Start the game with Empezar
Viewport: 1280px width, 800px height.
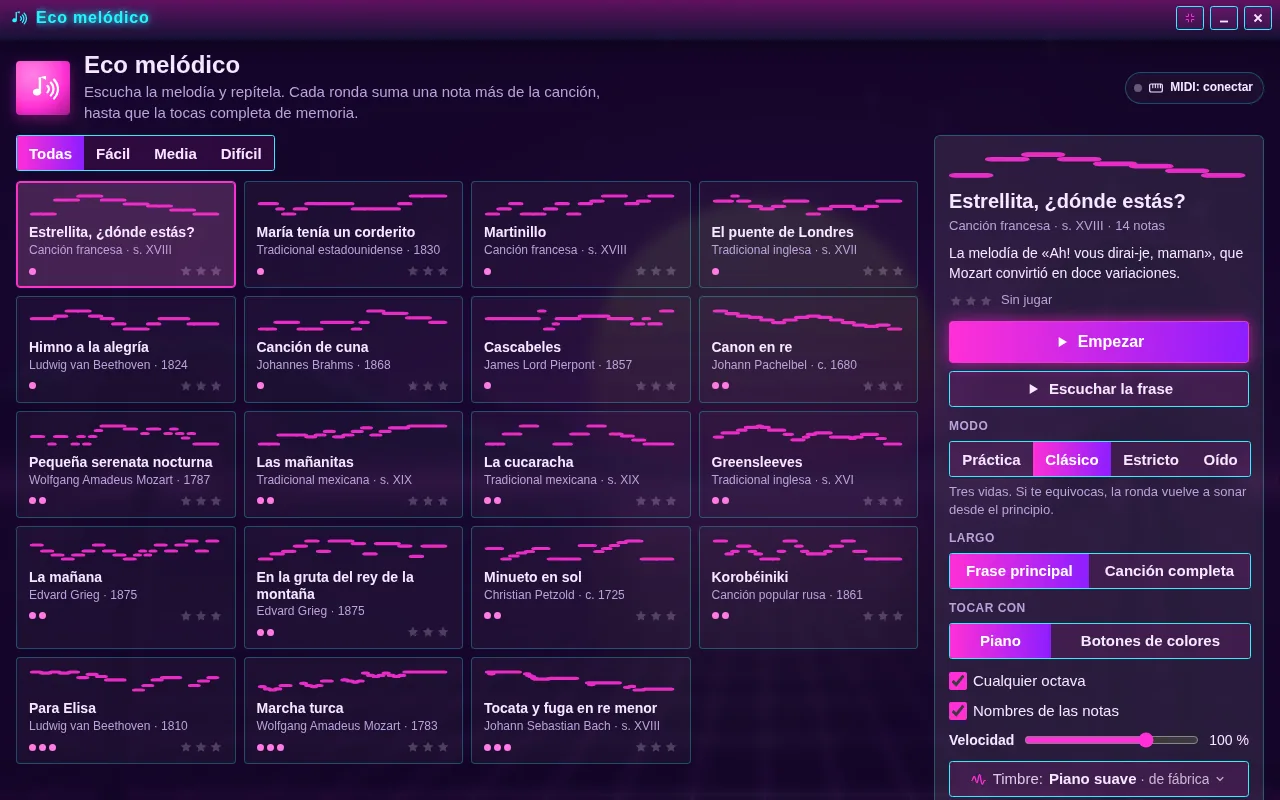(1099, 342)
